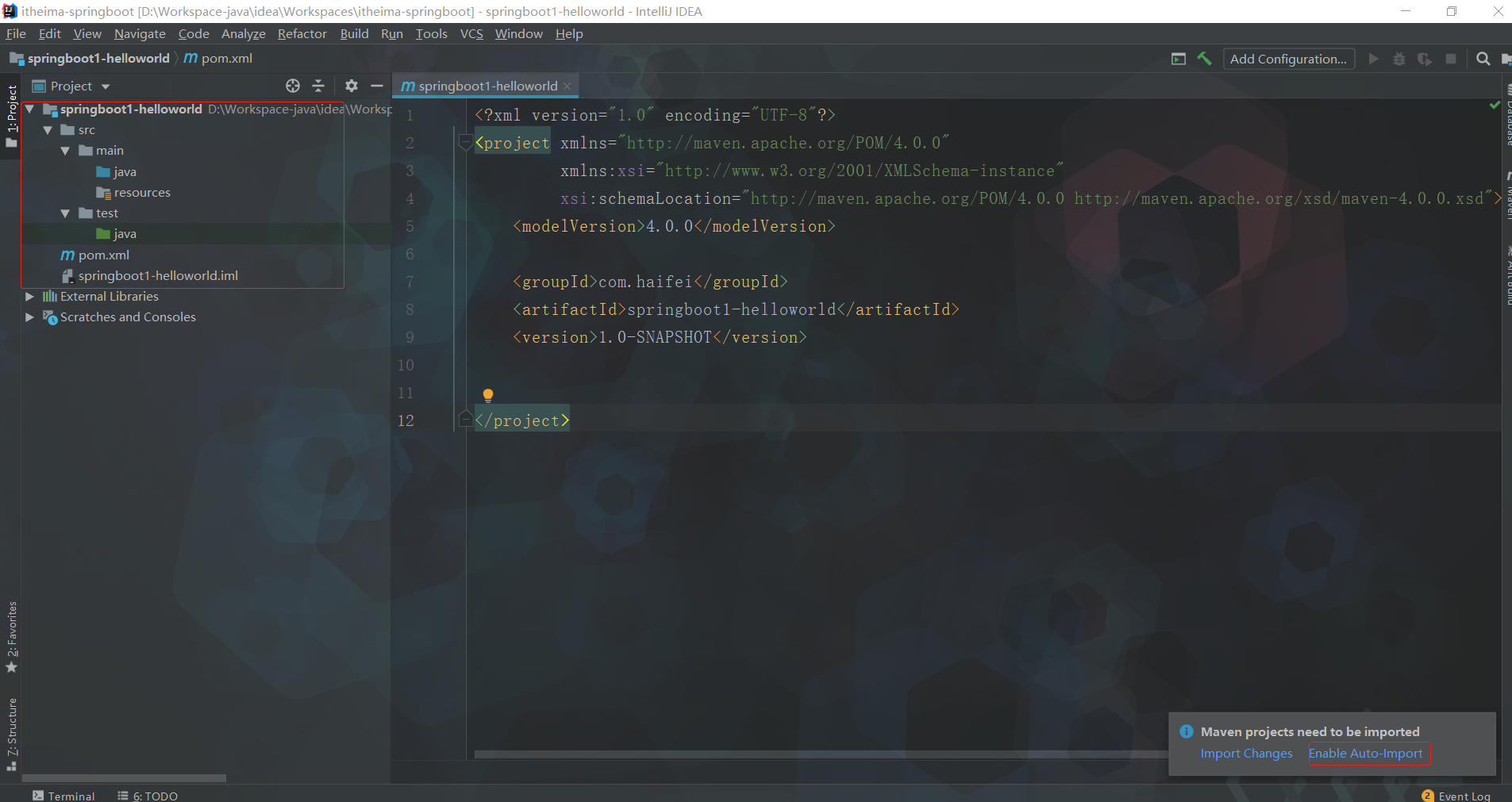Image resolution: width=1512 pixels, height=802 pixels.
Task: Click the green check inspection indicator
Action: [x=1495, y=105]
